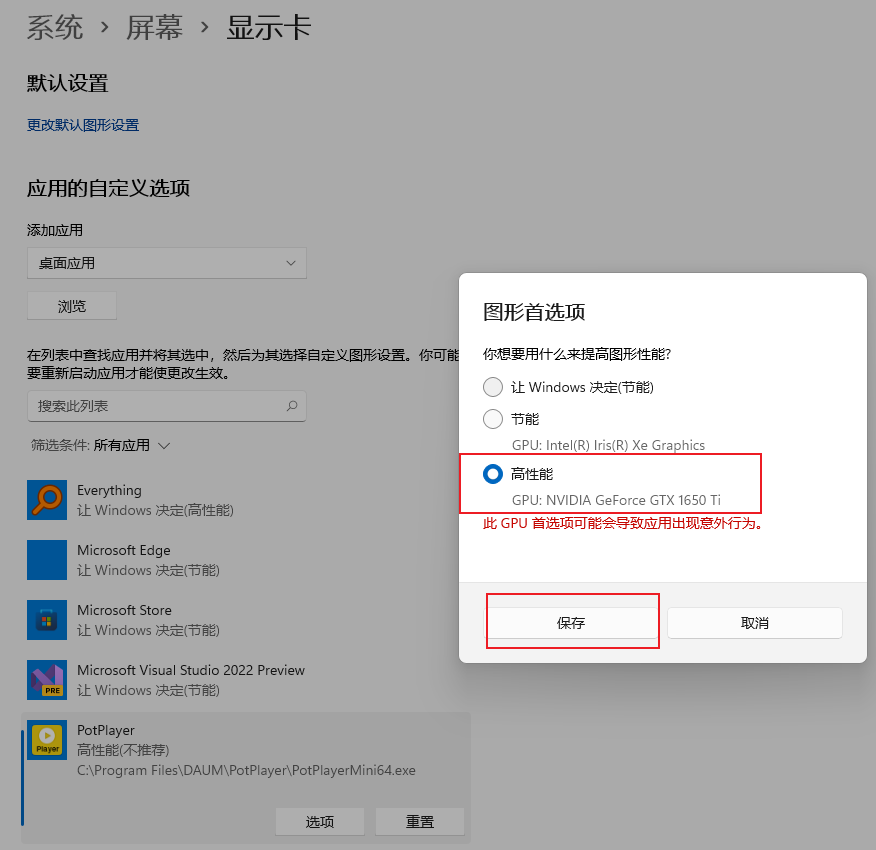Click the PotPlayer app icon
The height and width of the screenshot is (850, 876).
click(47, 740)
